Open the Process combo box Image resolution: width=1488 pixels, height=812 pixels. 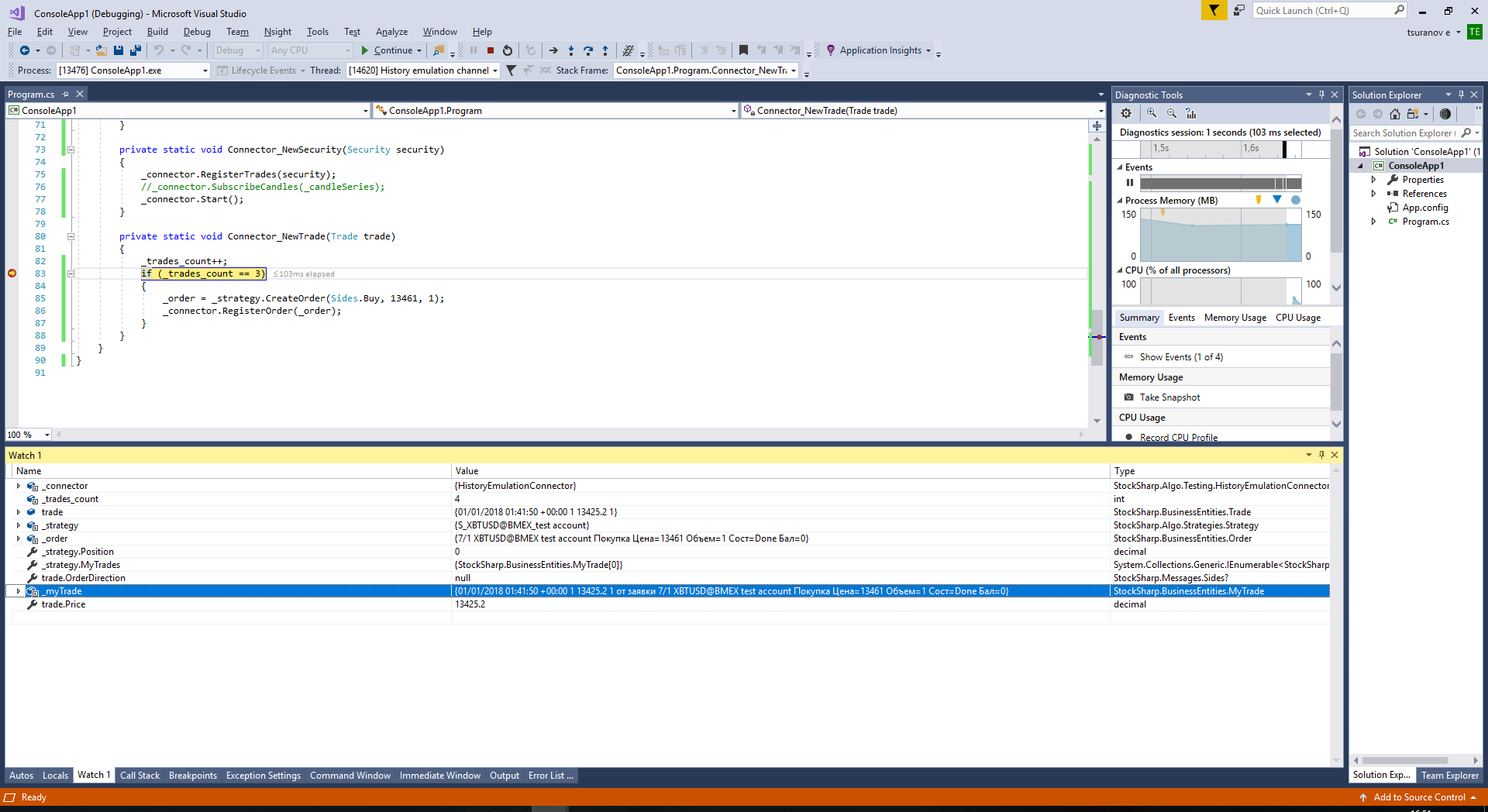[x=133, y=71]
